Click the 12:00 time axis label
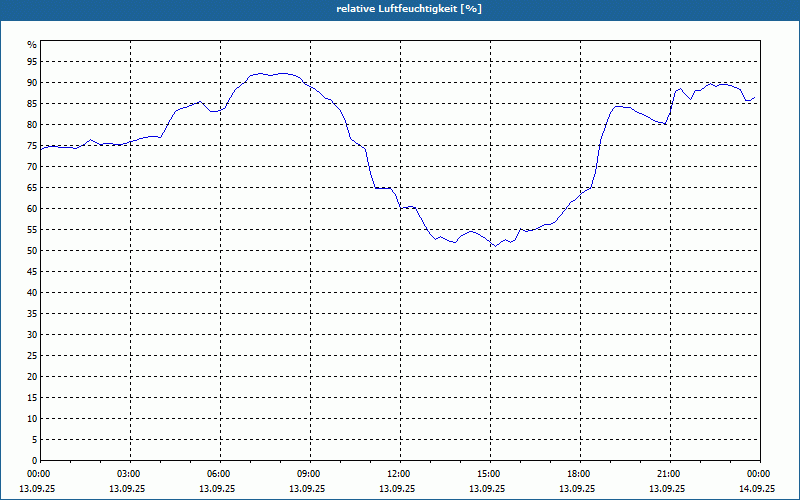 [x=401, y=474]
